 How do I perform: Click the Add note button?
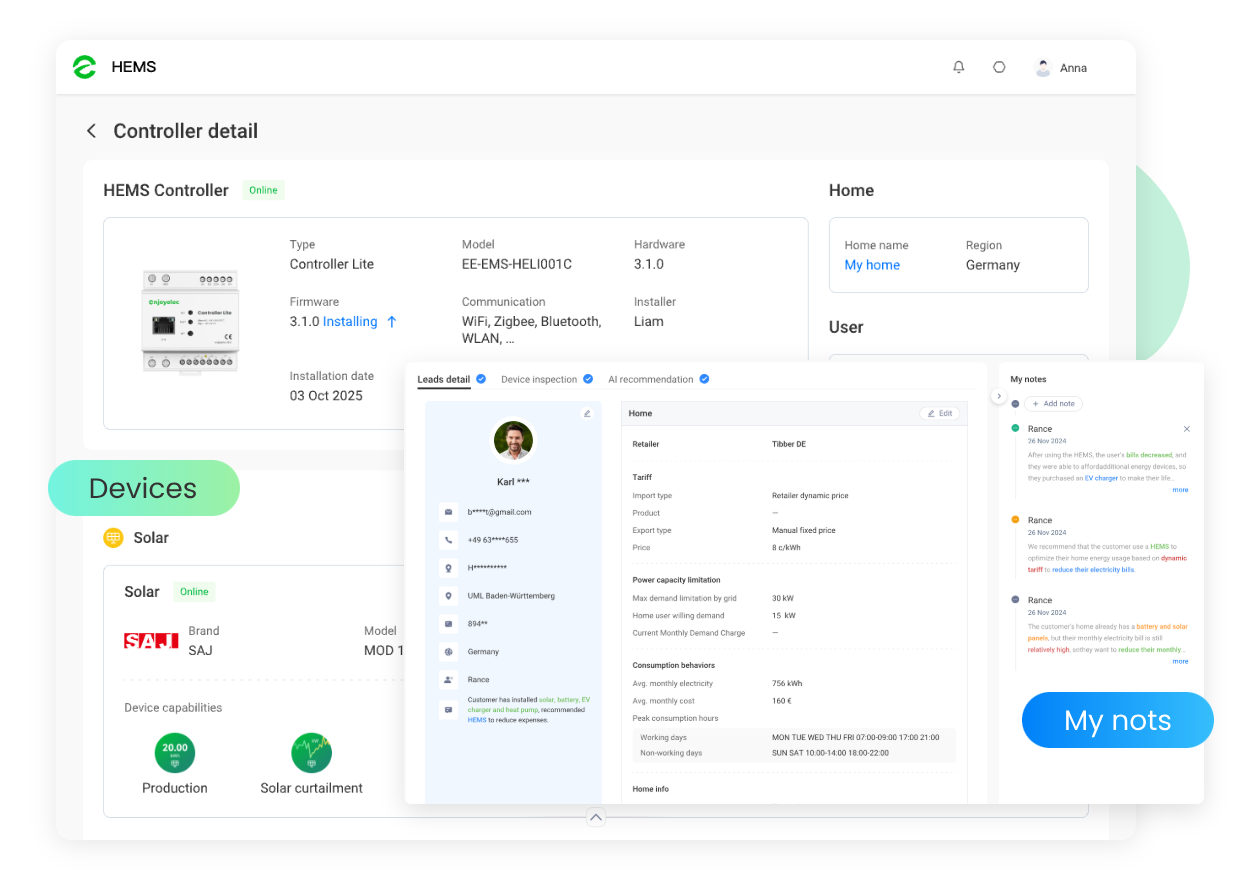(x=1053, y=404)
